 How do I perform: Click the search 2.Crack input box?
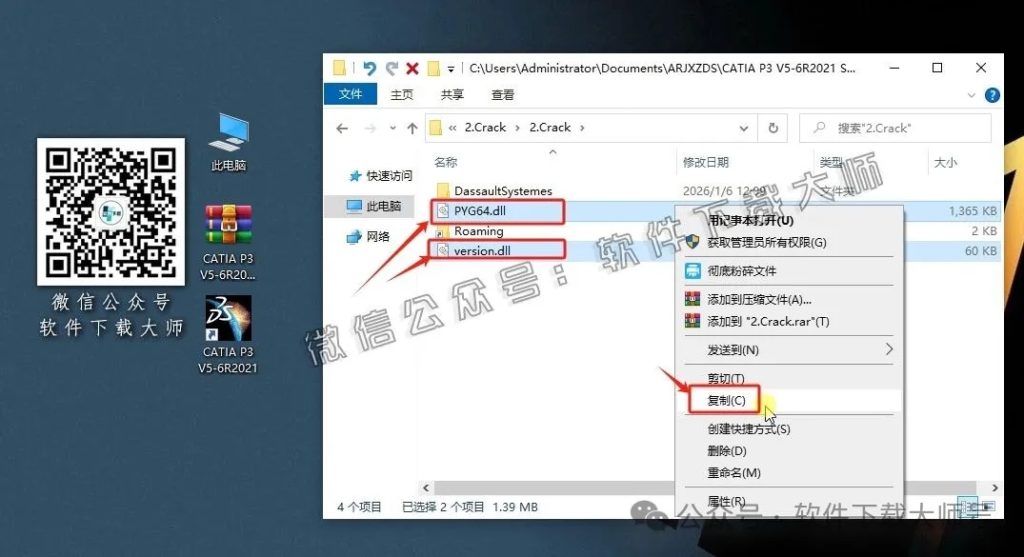point(895,128)
